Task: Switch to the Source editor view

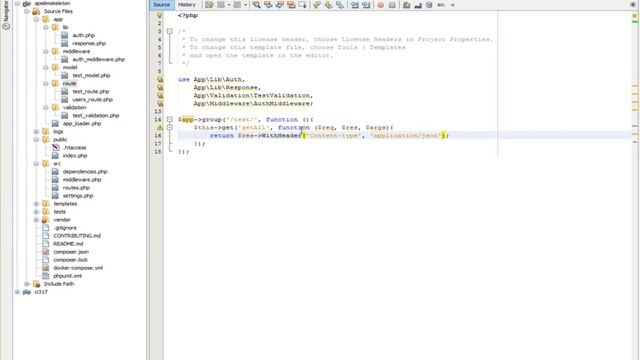Action: coord(162,5)
